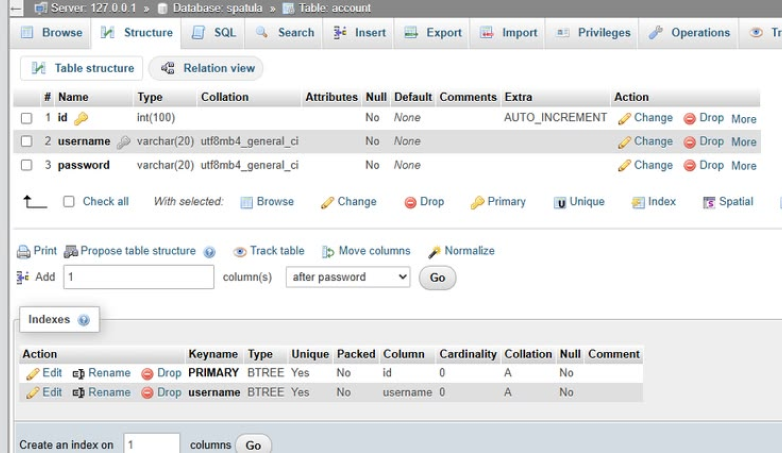Click the primary key icon next to id
The image size is (782, 453).
[x=81, y=118]
